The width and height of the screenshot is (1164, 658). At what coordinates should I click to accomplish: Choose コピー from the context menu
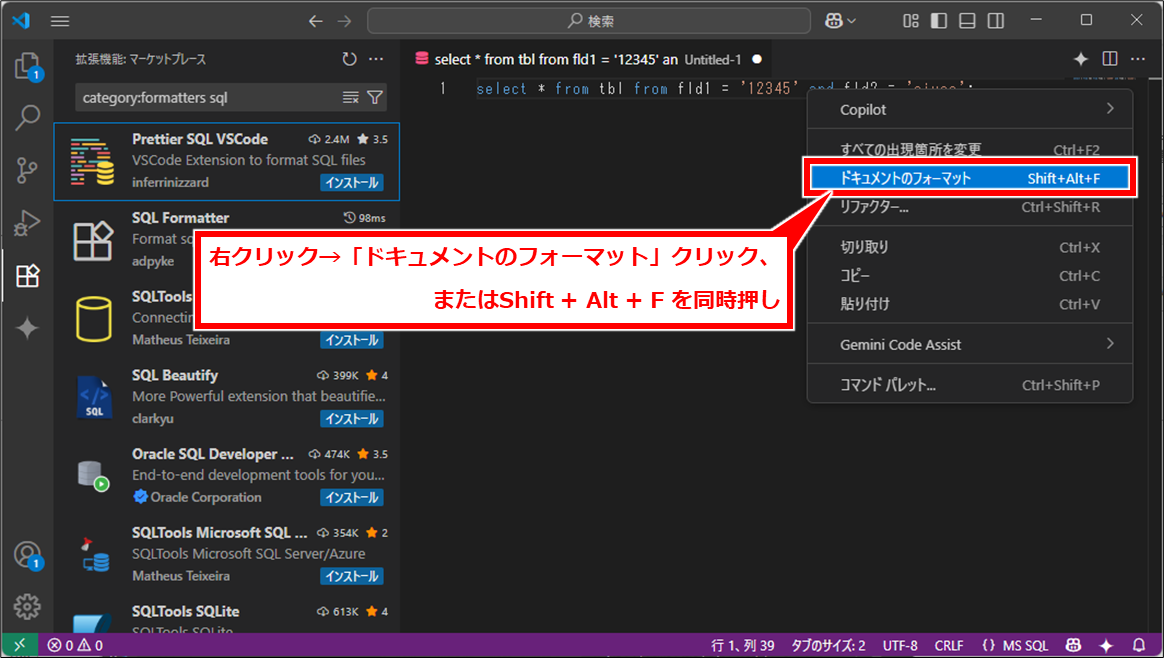point(970,276)
